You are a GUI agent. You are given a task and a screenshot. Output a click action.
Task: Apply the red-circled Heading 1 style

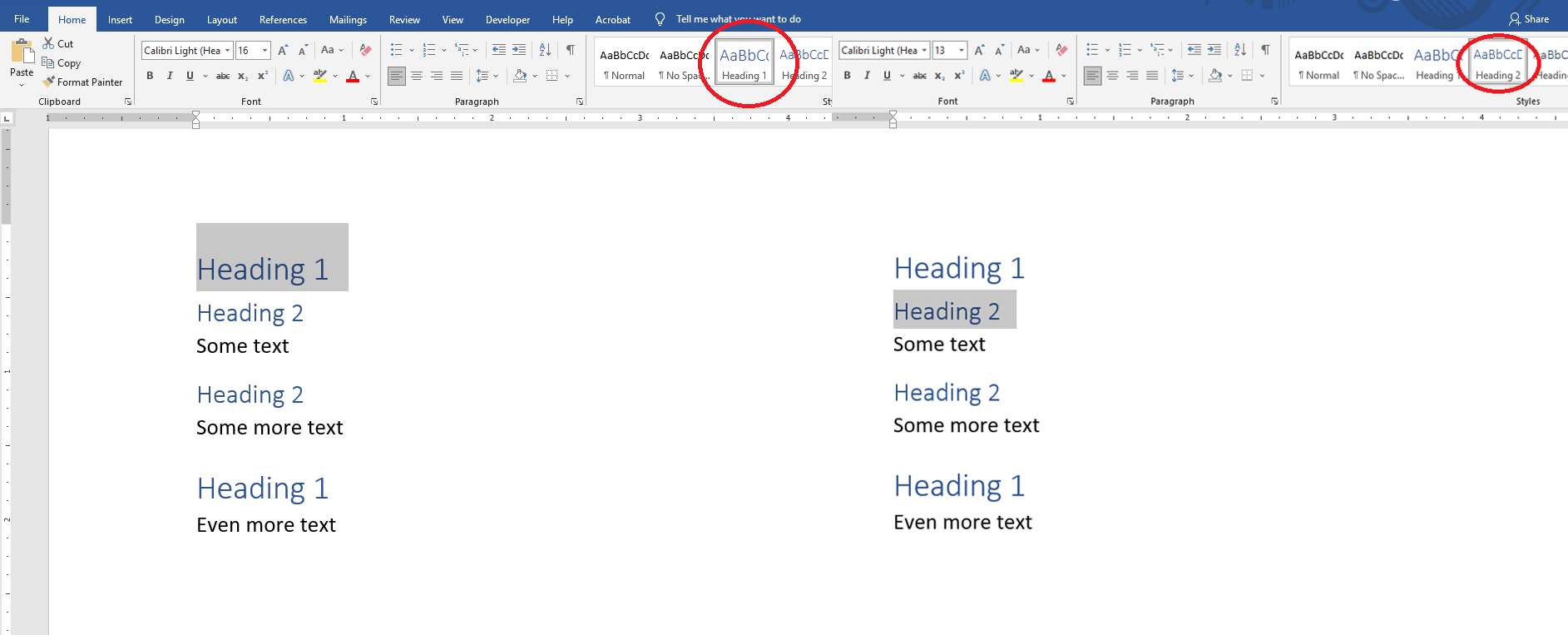[x=744, y=63]
